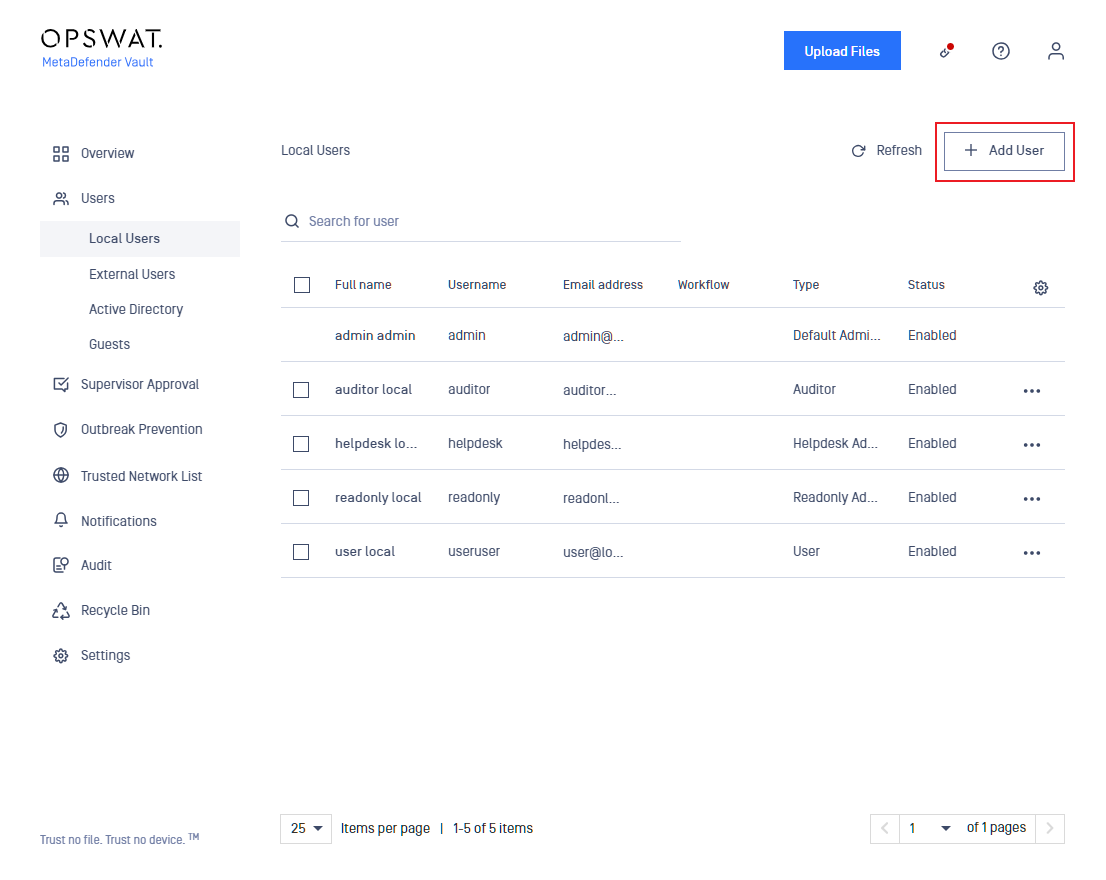
Task: Open the Recycle Bin page
Action: point(115,611)
